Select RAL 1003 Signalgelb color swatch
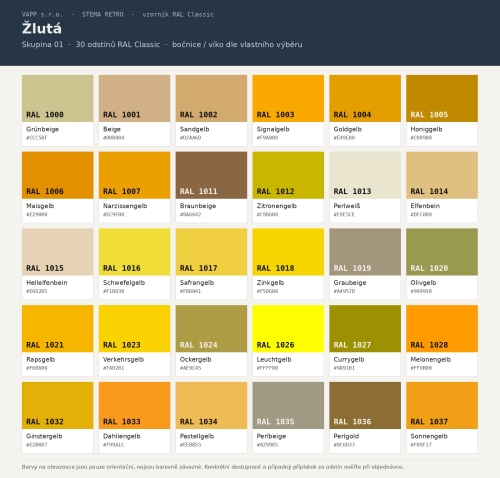 (x=288, y=110)
